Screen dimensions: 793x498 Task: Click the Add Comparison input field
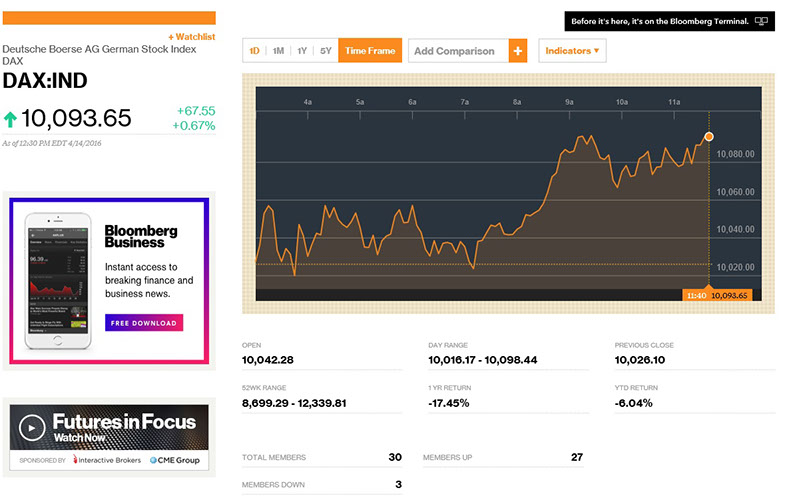[458, 51]
